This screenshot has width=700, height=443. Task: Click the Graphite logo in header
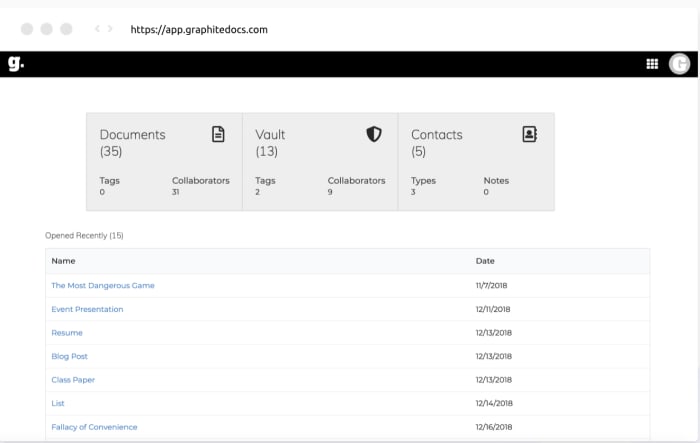tap(15, 64)
